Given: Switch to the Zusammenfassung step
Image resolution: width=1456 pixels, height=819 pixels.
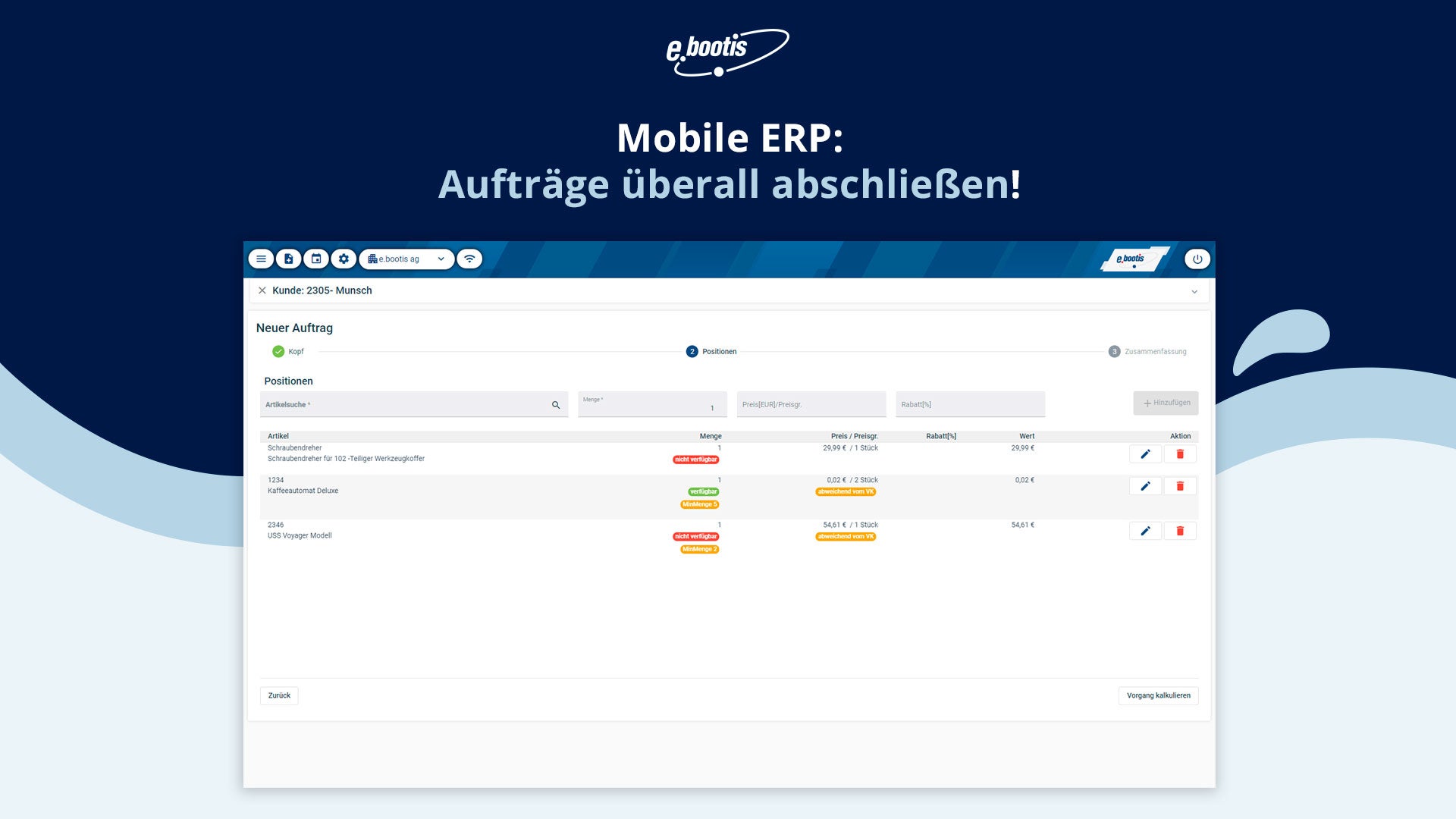Looking at the screenshot, I should (1147, 352).
